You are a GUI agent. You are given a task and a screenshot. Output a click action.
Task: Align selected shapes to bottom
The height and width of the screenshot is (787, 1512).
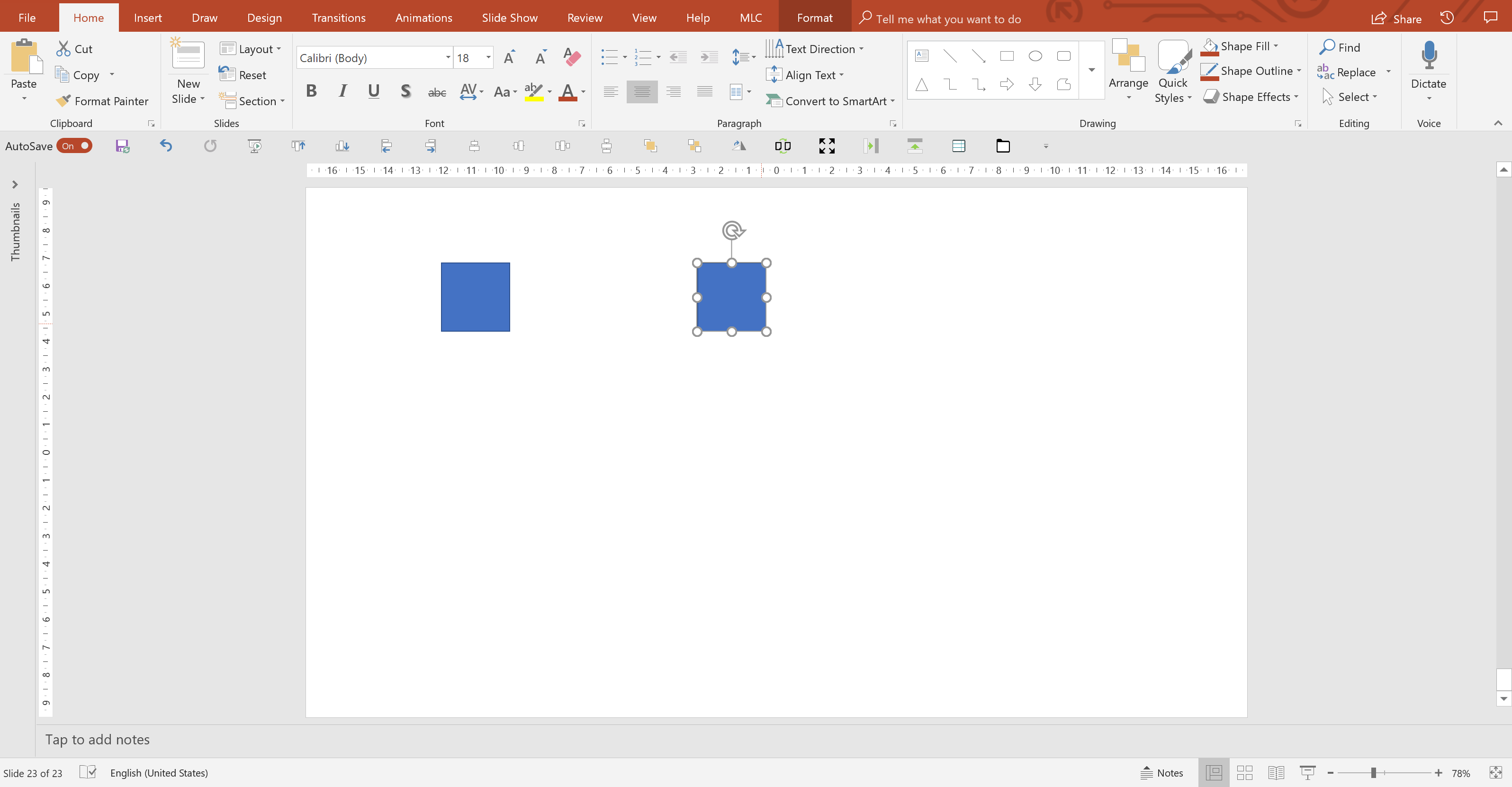(x=342, y=145)
